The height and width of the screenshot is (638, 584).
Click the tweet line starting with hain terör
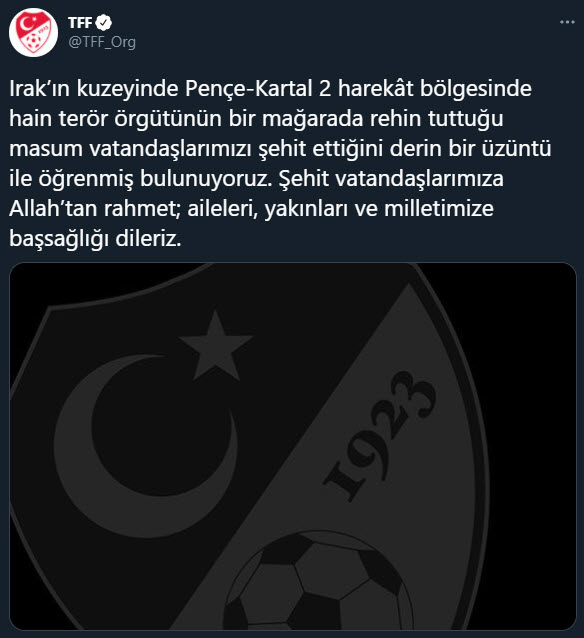256,119
